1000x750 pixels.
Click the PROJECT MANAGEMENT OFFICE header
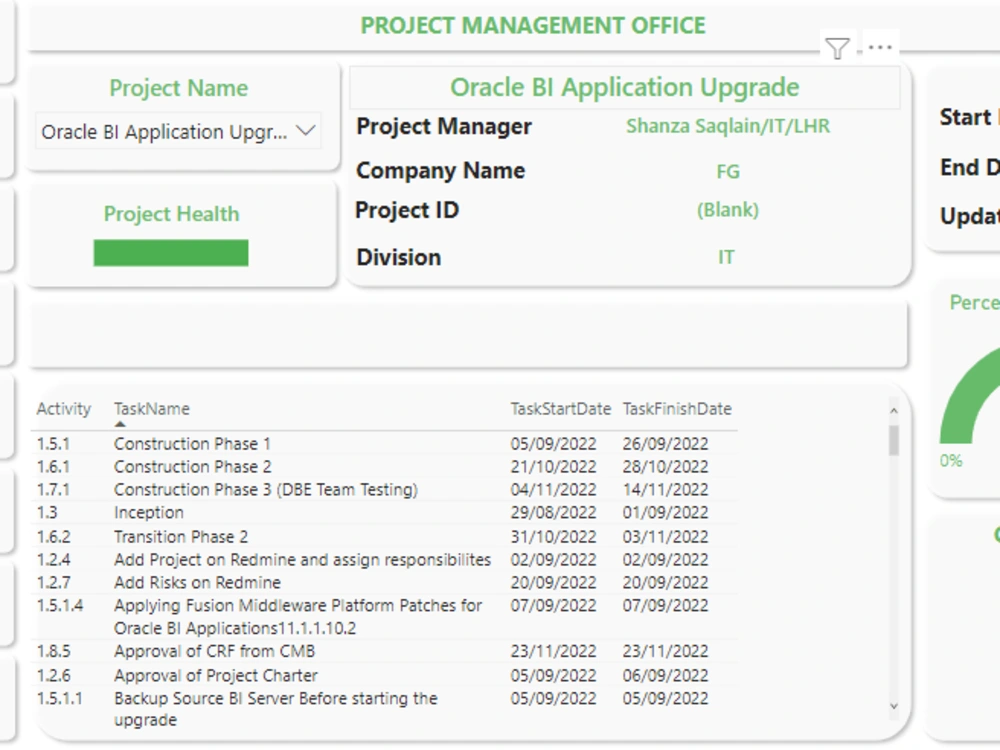click(x=534, y=25)
